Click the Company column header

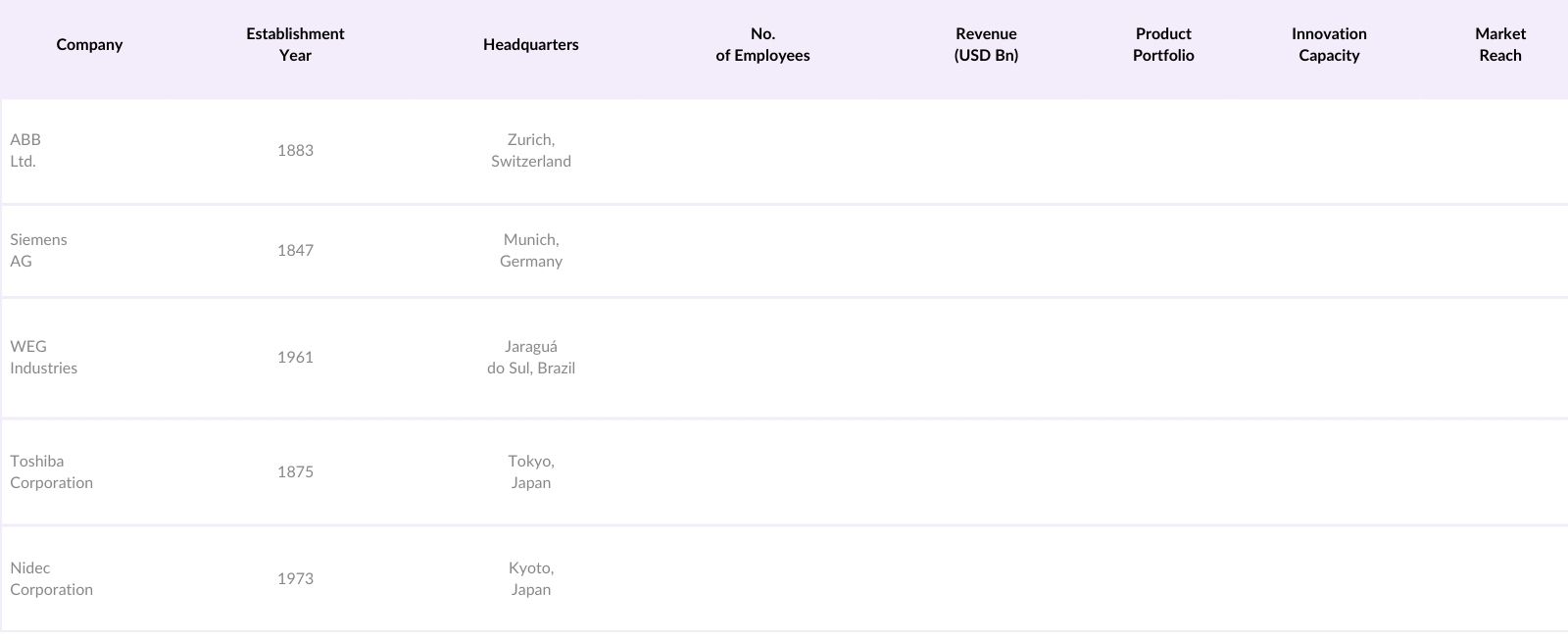pyautogui.click(x=89, y=45)
